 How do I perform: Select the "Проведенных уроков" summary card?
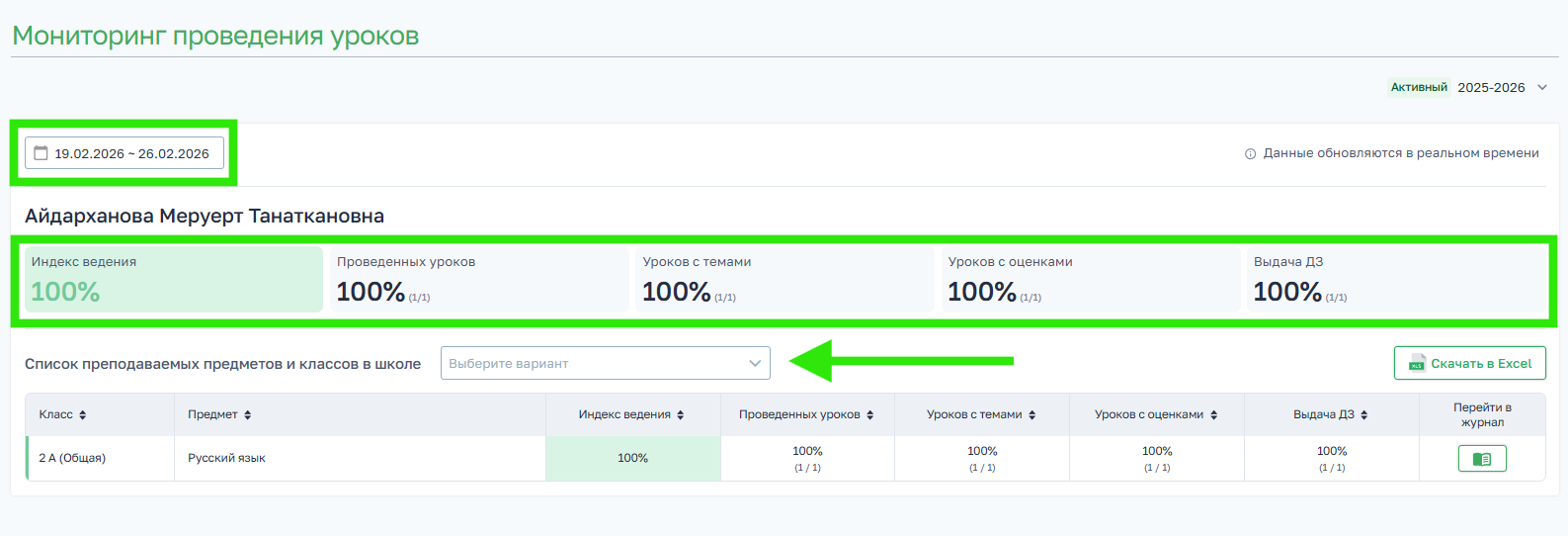click(x=479, y=280)
